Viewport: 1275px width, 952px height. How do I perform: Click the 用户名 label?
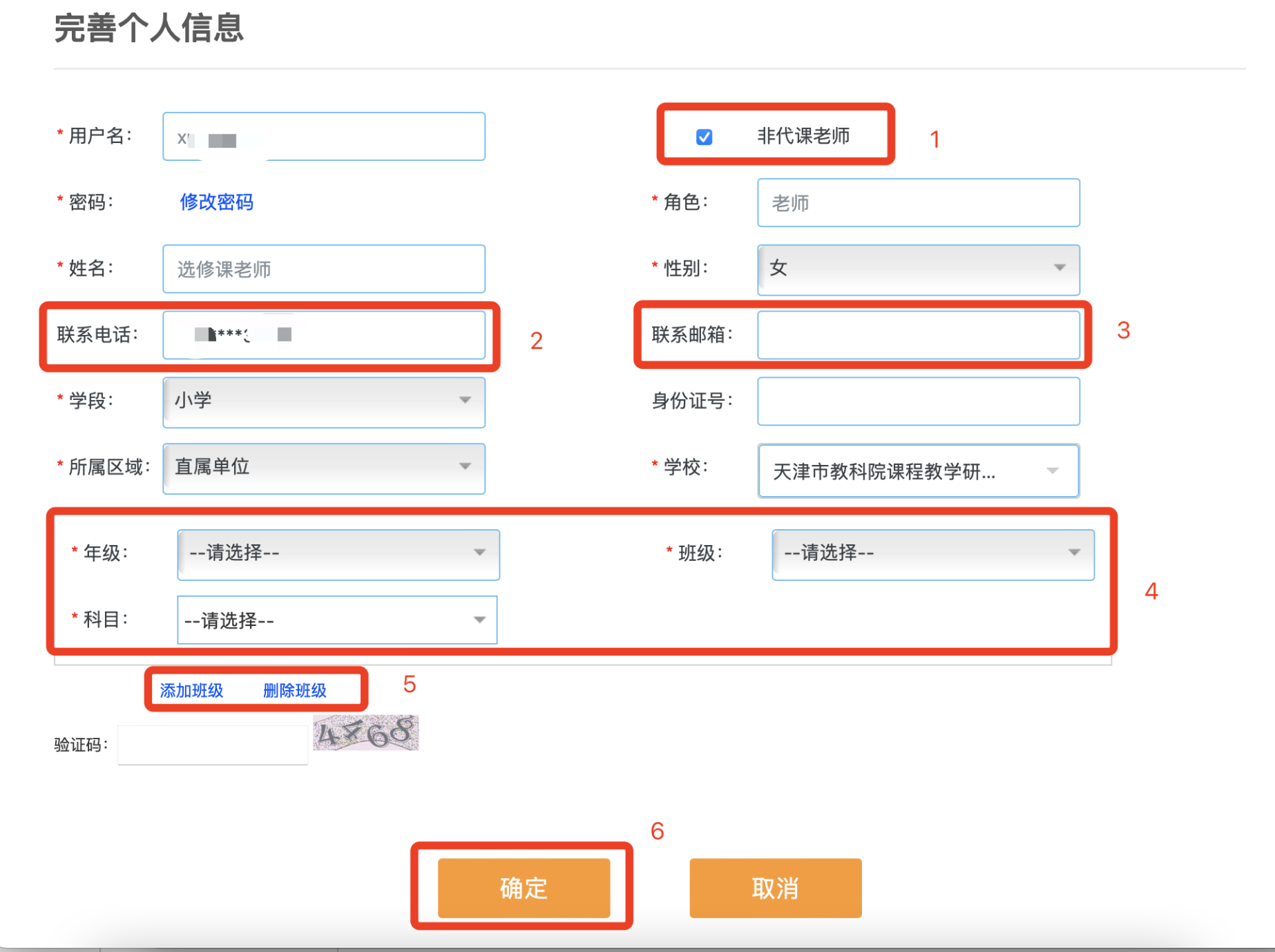point(100,135)
